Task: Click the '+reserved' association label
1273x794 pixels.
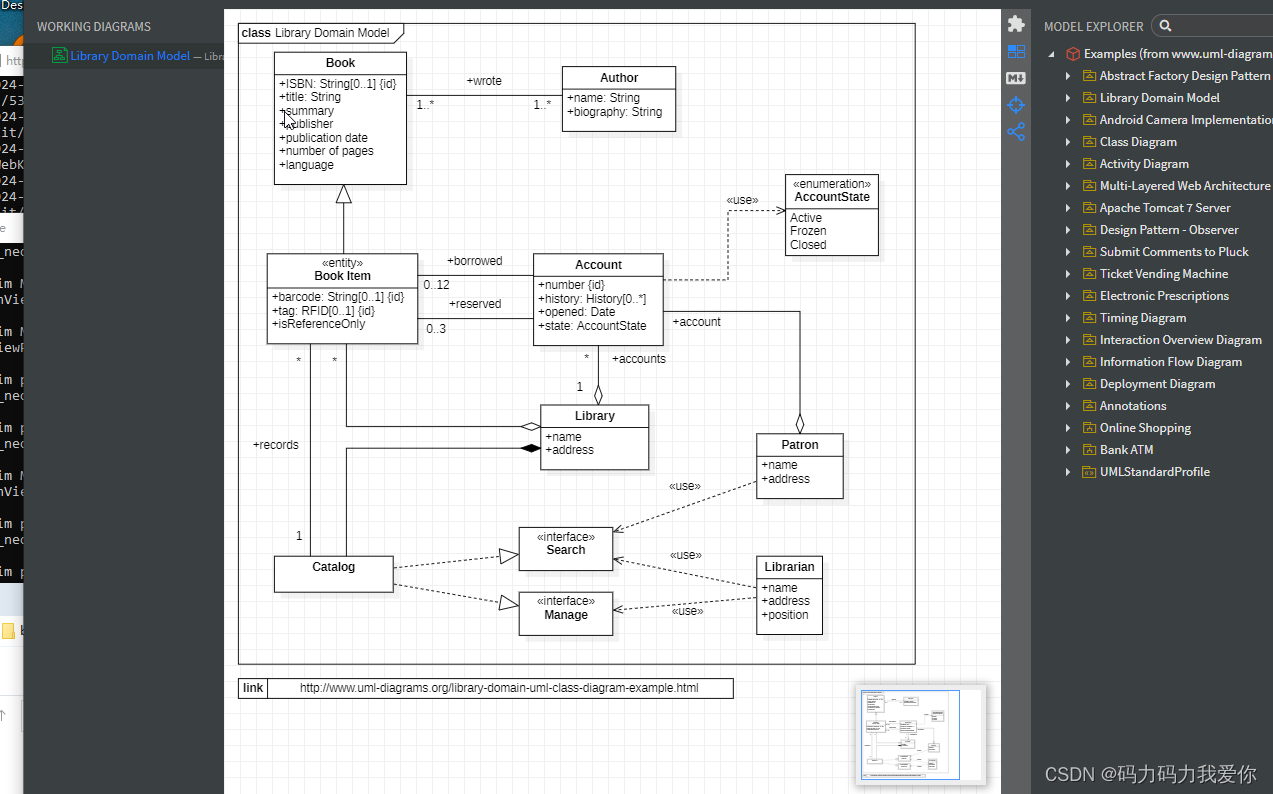Action: point(475,304)
